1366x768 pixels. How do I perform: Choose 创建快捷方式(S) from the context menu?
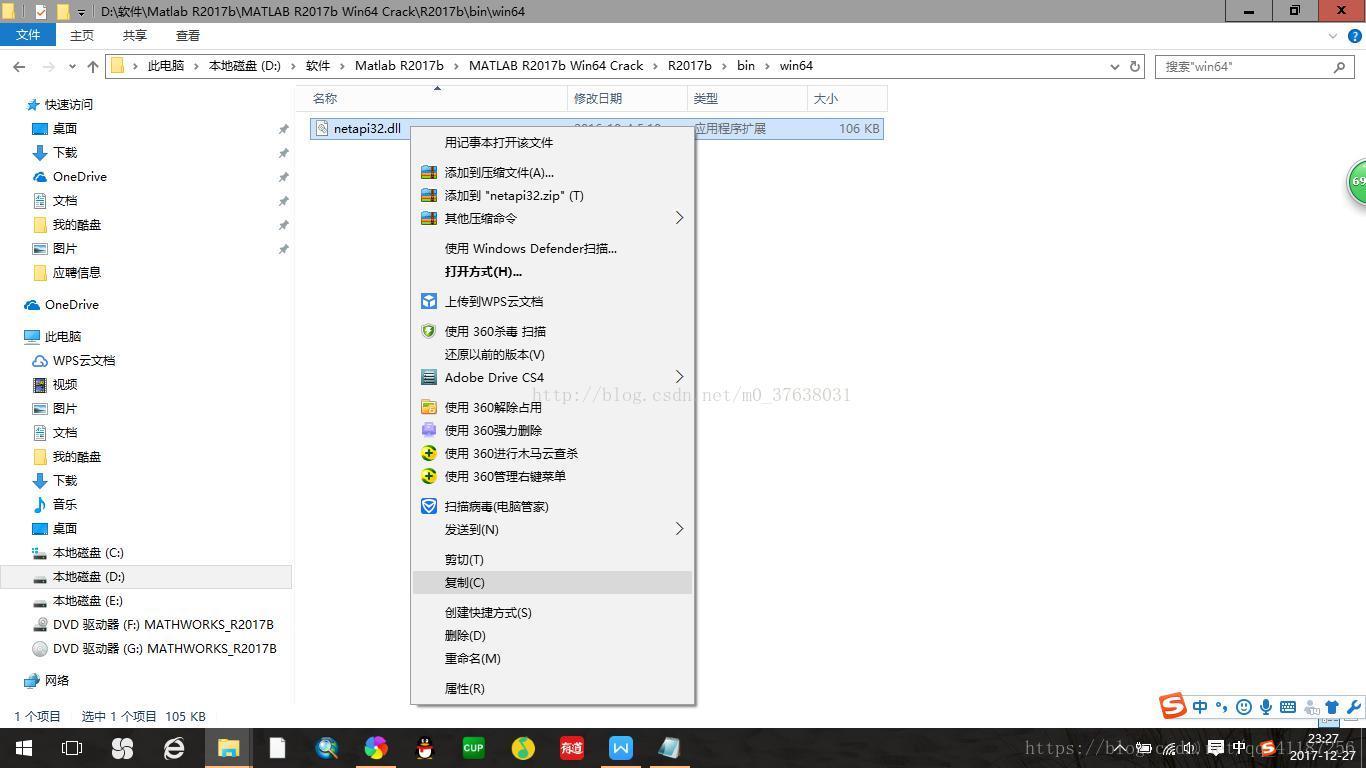coord(552,612)
